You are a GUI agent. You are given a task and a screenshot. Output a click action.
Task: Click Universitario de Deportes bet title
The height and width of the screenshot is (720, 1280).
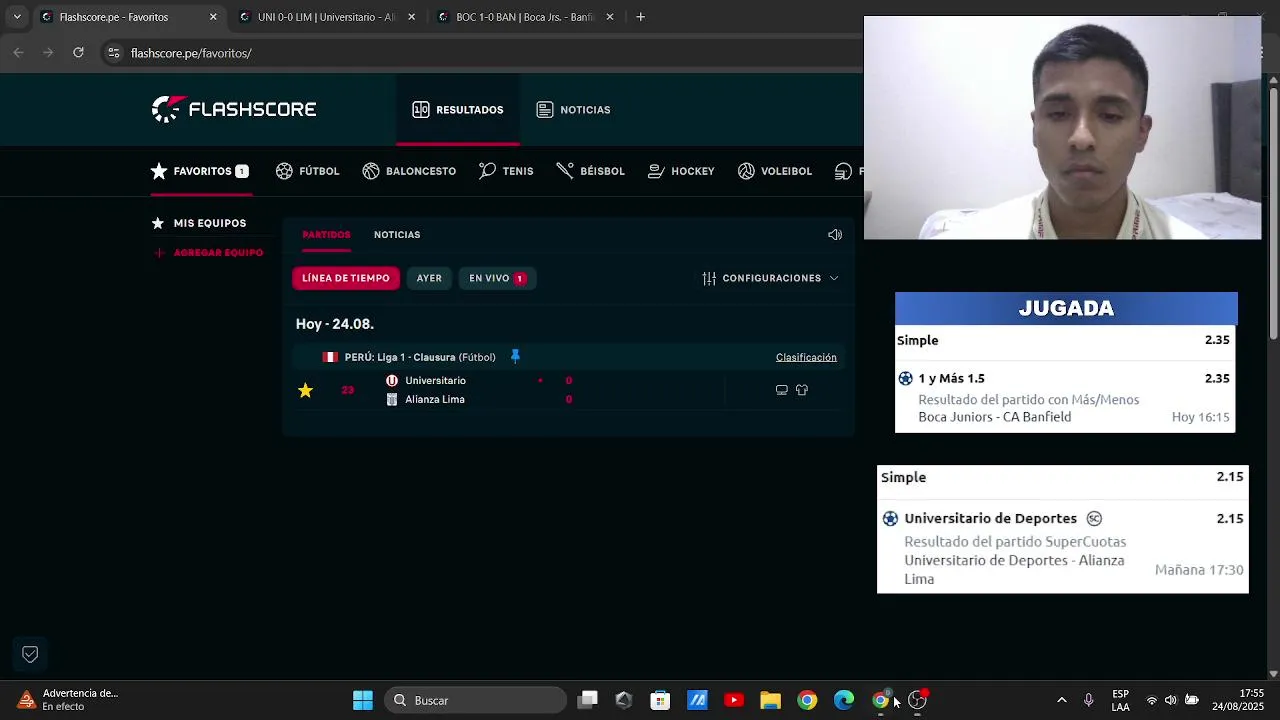pyautogui.click(x=991, y=518)
